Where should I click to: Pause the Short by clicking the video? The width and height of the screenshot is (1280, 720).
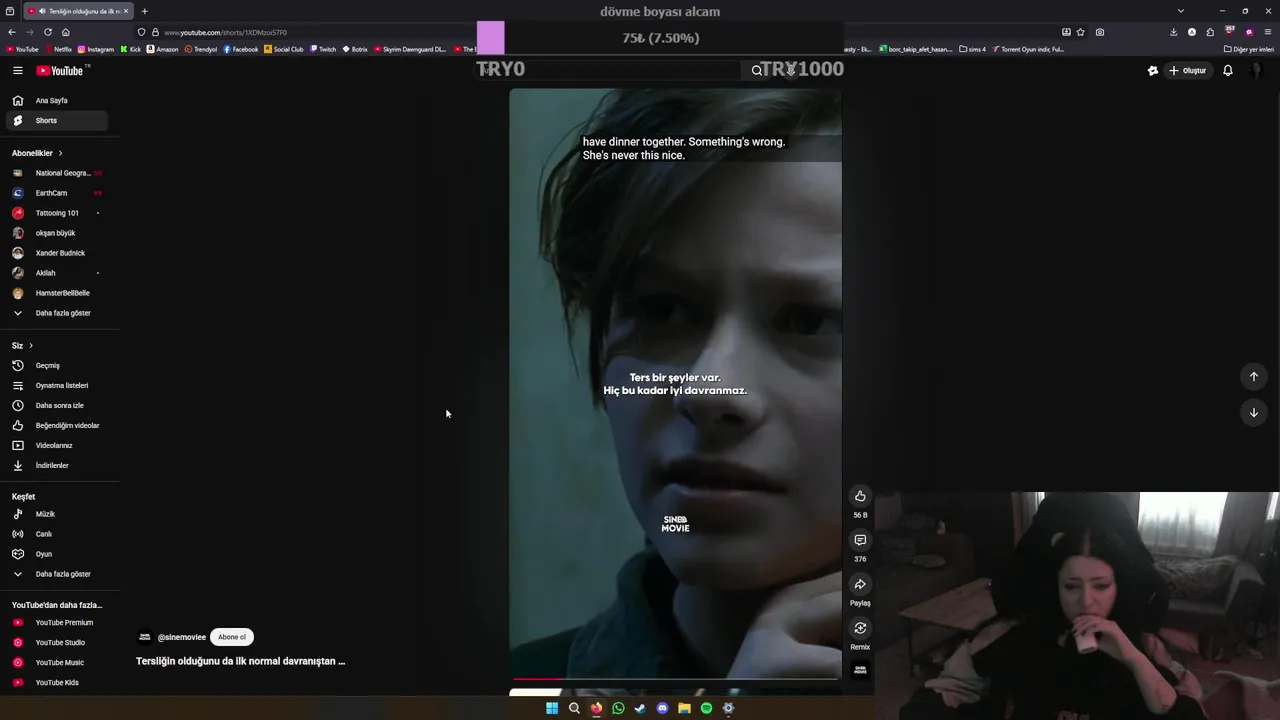pos(675,384)
